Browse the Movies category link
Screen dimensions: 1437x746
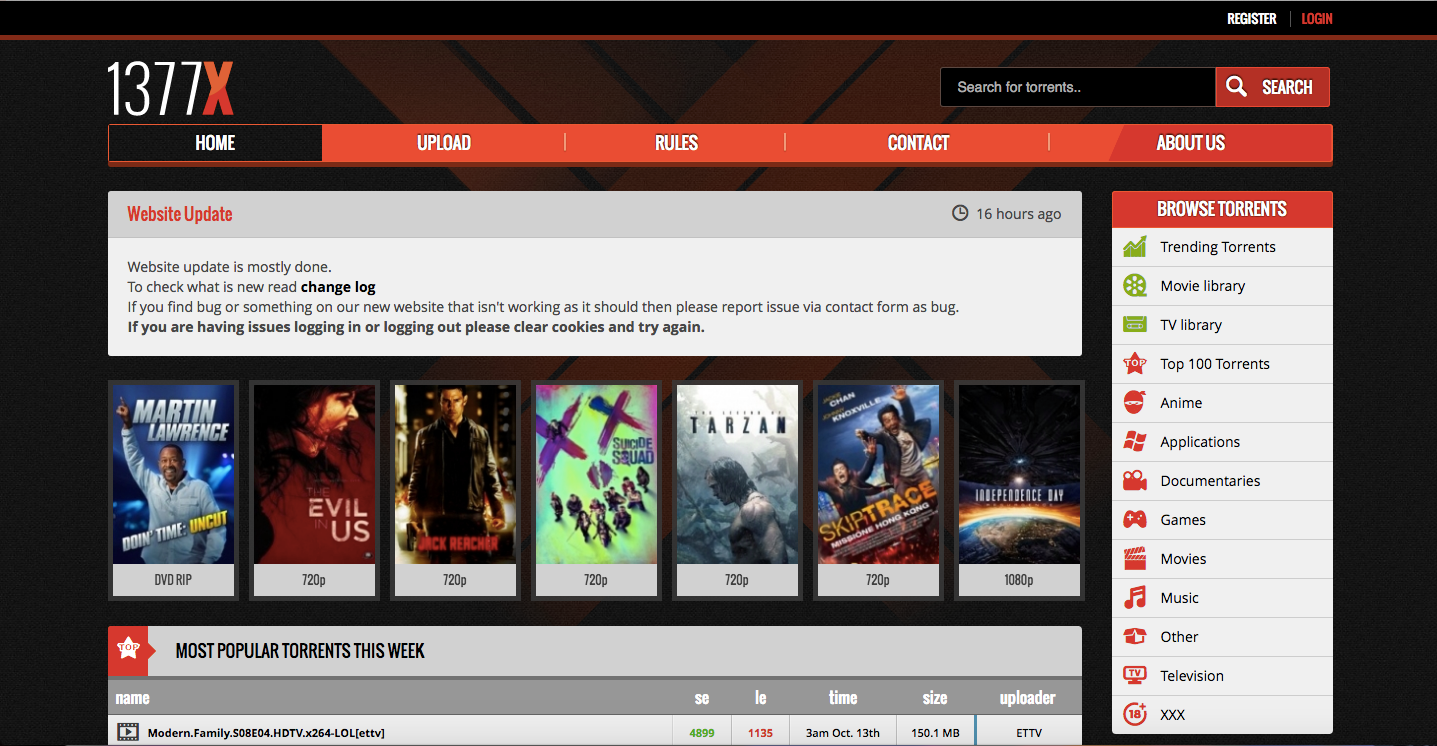(1183, 559)
